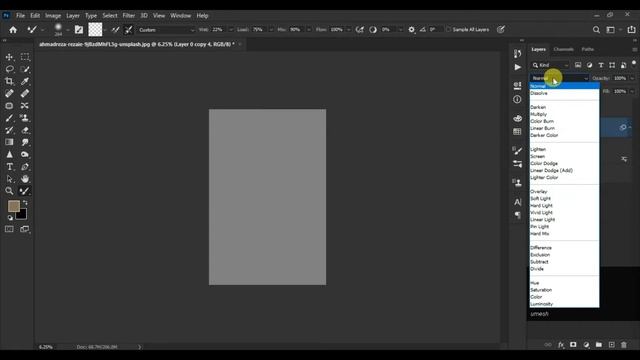Toggle the layer filtering on/off switch
The image size is (640, 360).
pos(633,63)
